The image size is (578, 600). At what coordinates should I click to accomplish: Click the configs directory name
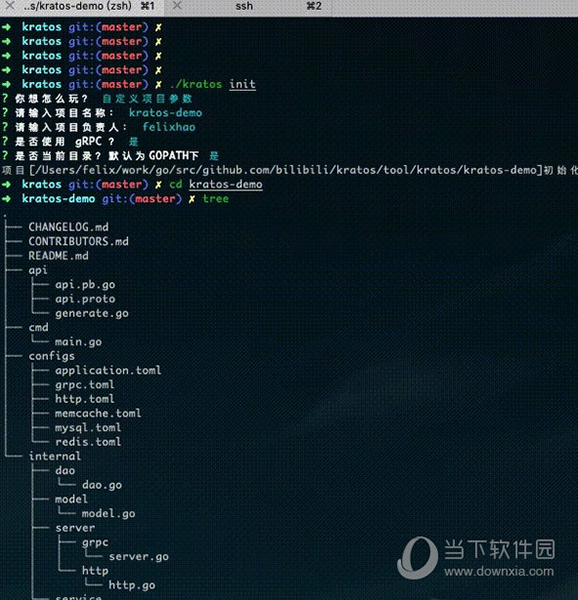(52, 356)
